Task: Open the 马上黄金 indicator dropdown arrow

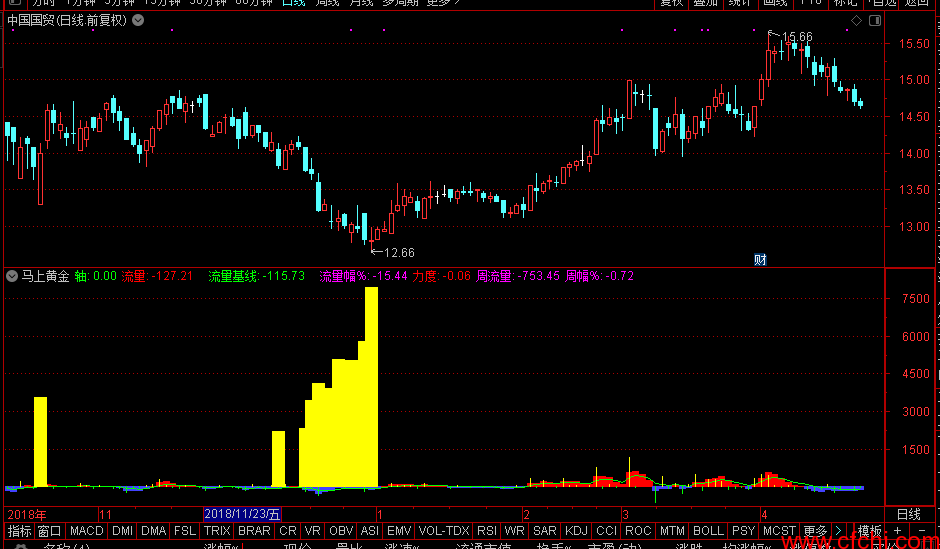Action: pos(11,276)
